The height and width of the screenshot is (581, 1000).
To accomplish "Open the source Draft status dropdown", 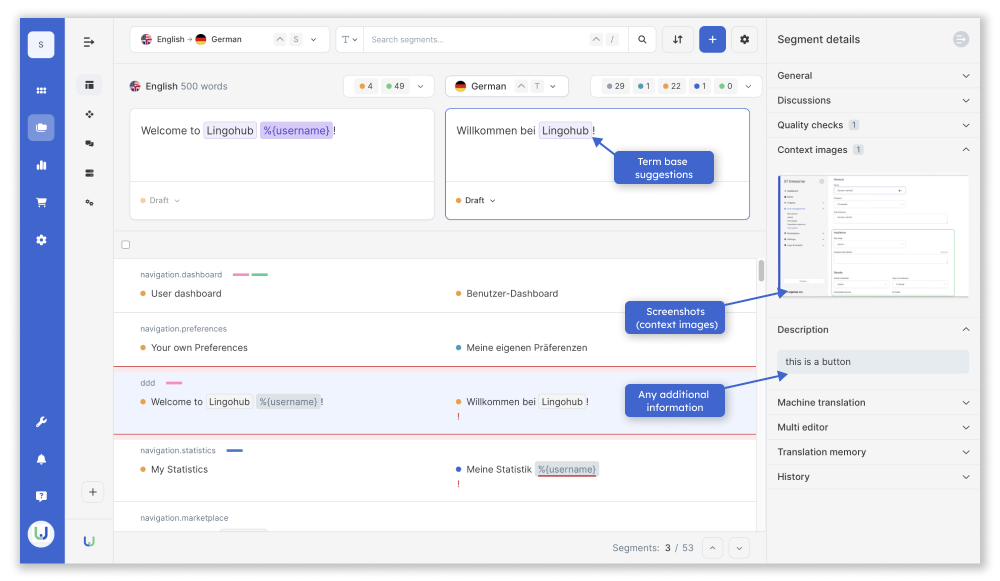I will pos(160,200).
